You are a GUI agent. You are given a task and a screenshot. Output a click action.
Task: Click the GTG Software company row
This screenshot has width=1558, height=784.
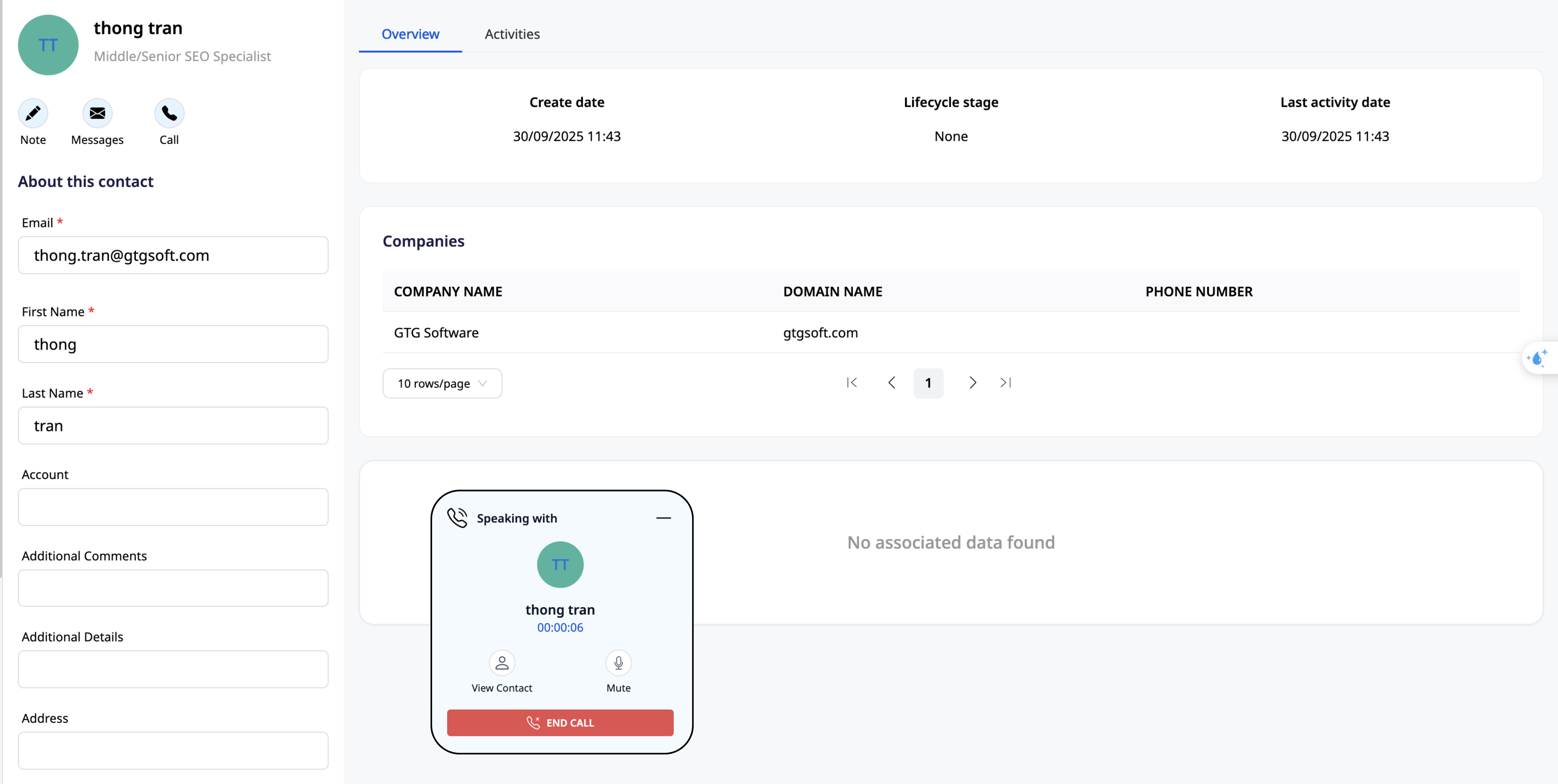pos(436,332)
